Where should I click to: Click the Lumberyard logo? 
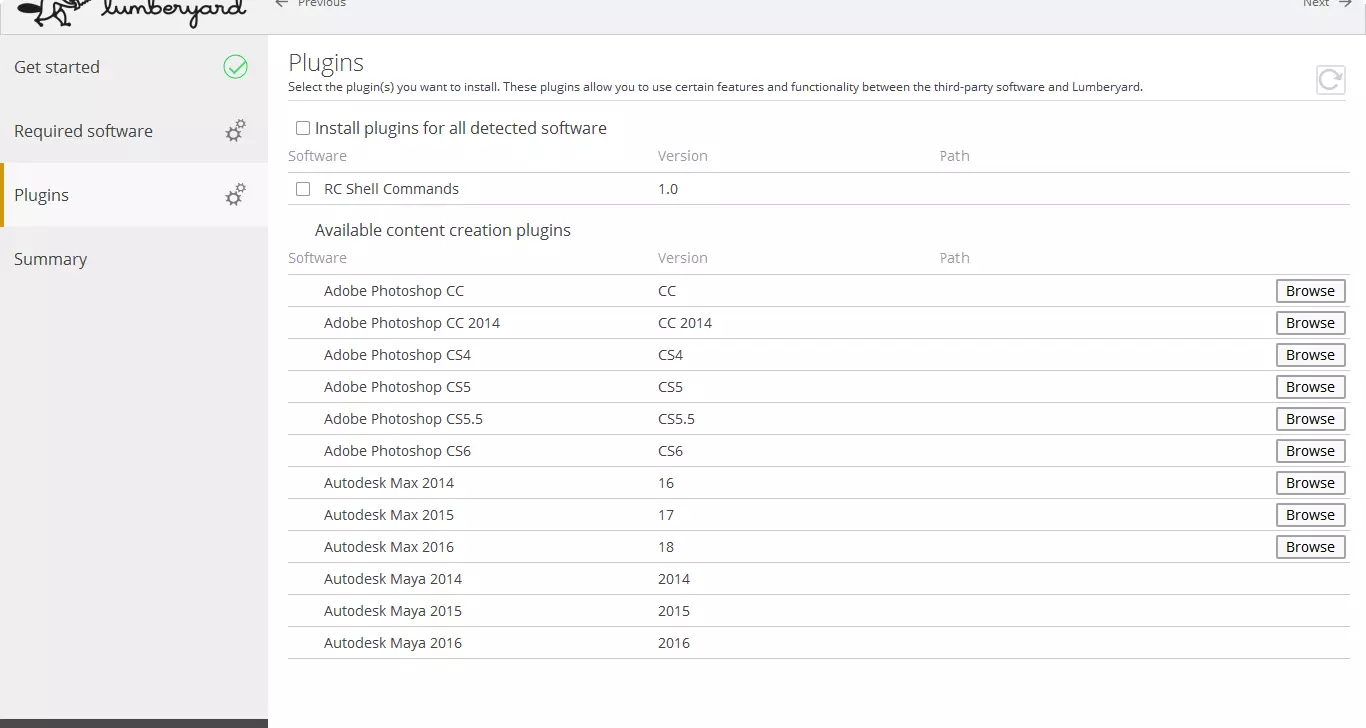[x=132, y=11]
